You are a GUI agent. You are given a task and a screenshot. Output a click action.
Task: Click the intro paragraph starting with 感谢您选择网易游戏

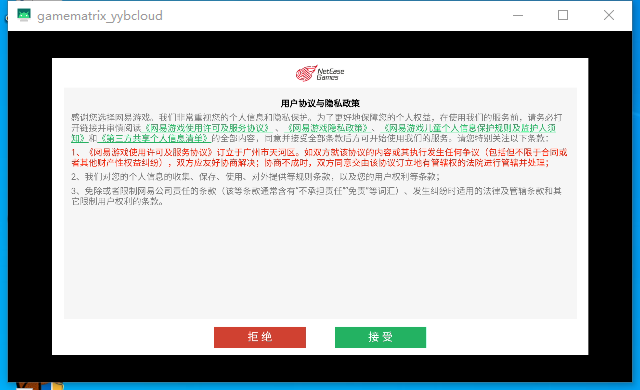[x=317, y=128]
